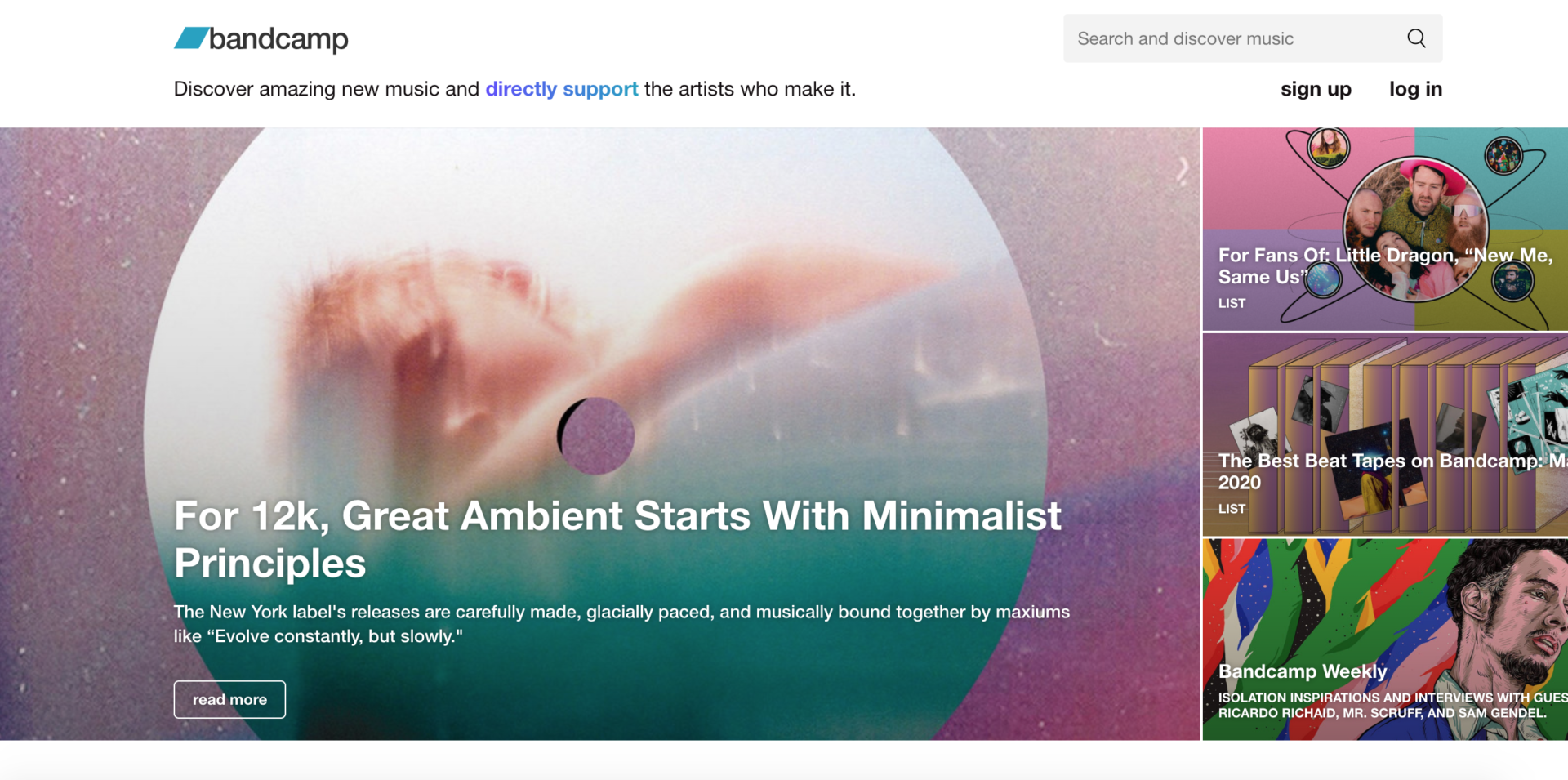Viewport: 1568px width, 780px height.
Task: Click the 12k feature description text
Action: [621, 624]
